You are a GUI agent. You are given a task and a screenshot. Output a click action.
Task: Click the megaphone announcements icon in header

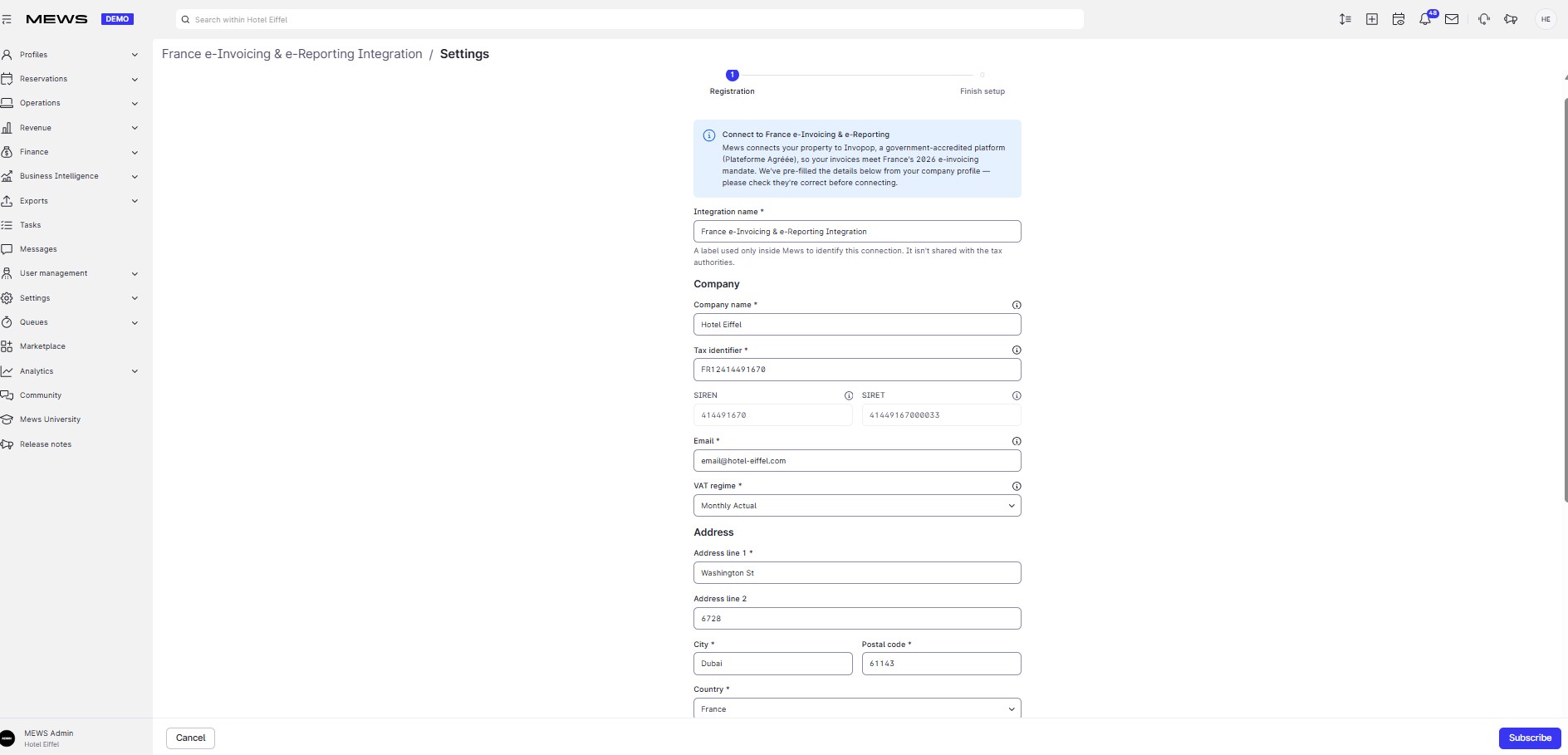[1511, 19]
